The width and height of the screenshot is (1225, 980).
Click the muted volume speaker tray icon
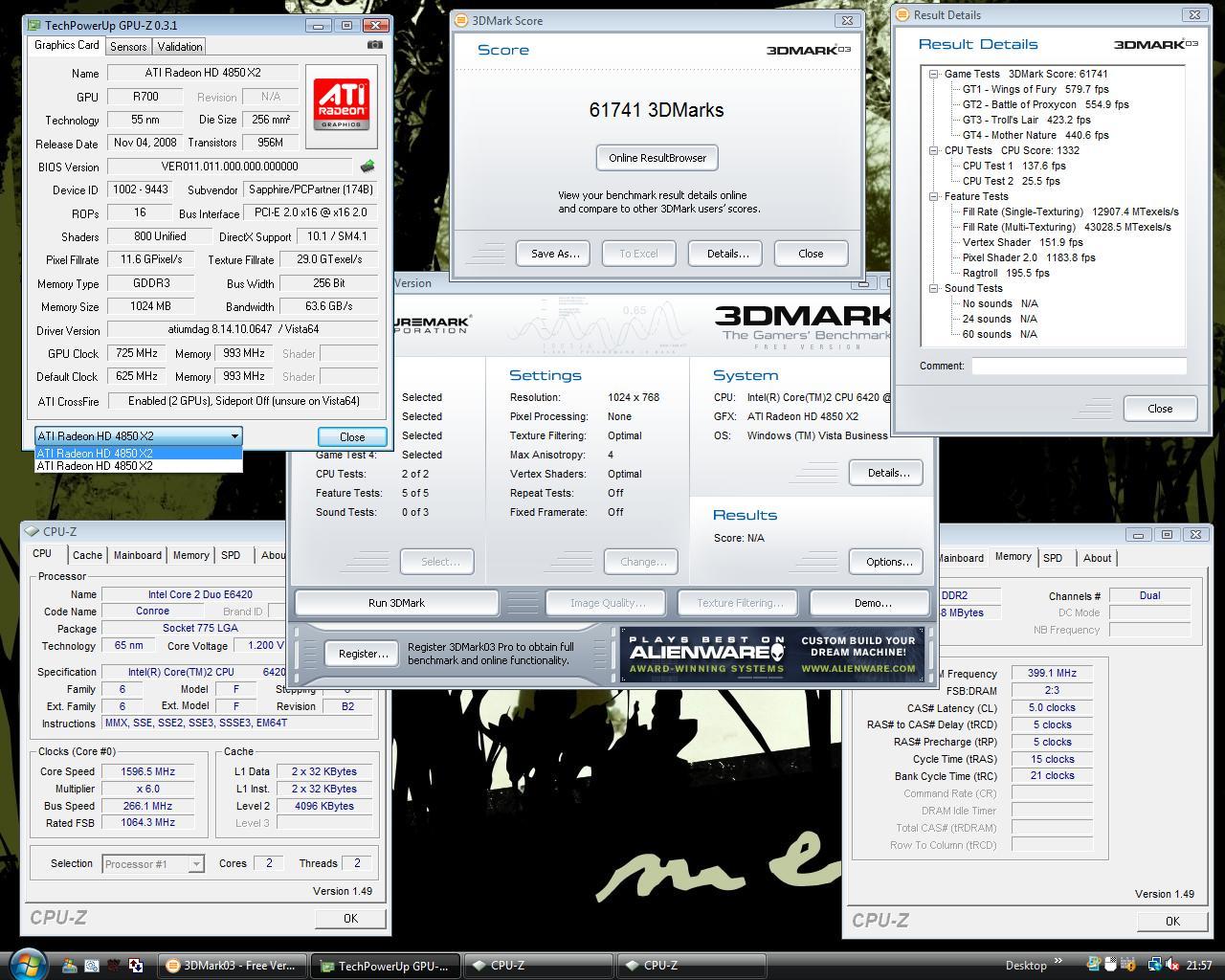(1172, 965)
